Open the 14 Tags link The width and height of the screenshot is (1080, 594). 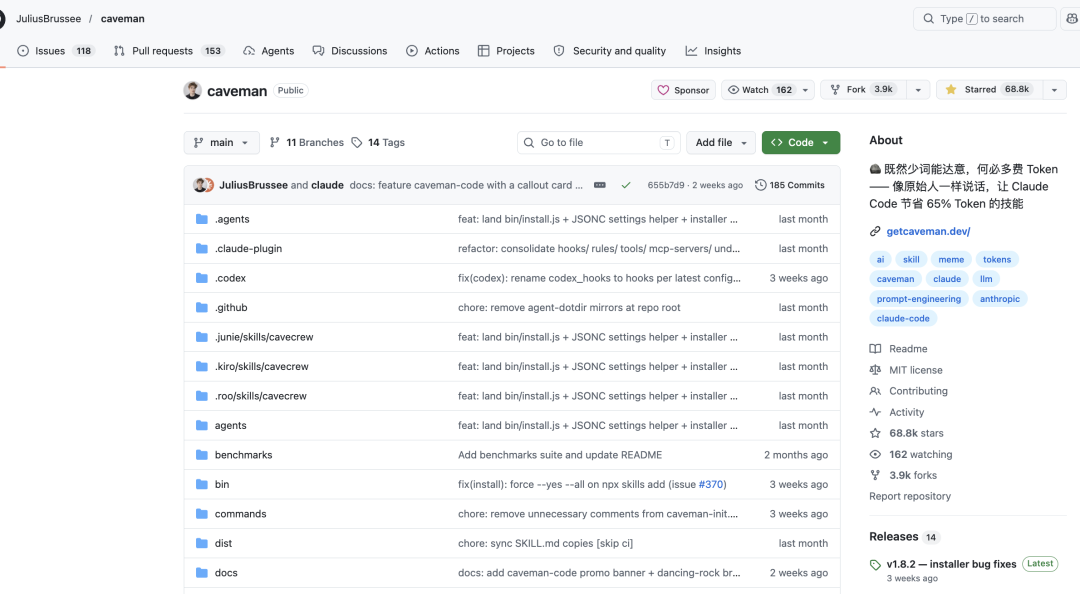tap(378, 143)
